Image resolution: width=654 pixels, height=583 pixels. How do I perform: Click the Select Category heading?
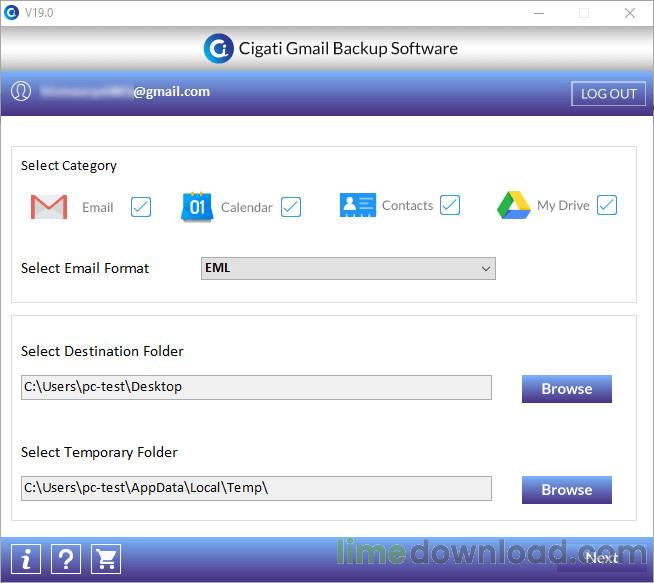tap(69, 166)
